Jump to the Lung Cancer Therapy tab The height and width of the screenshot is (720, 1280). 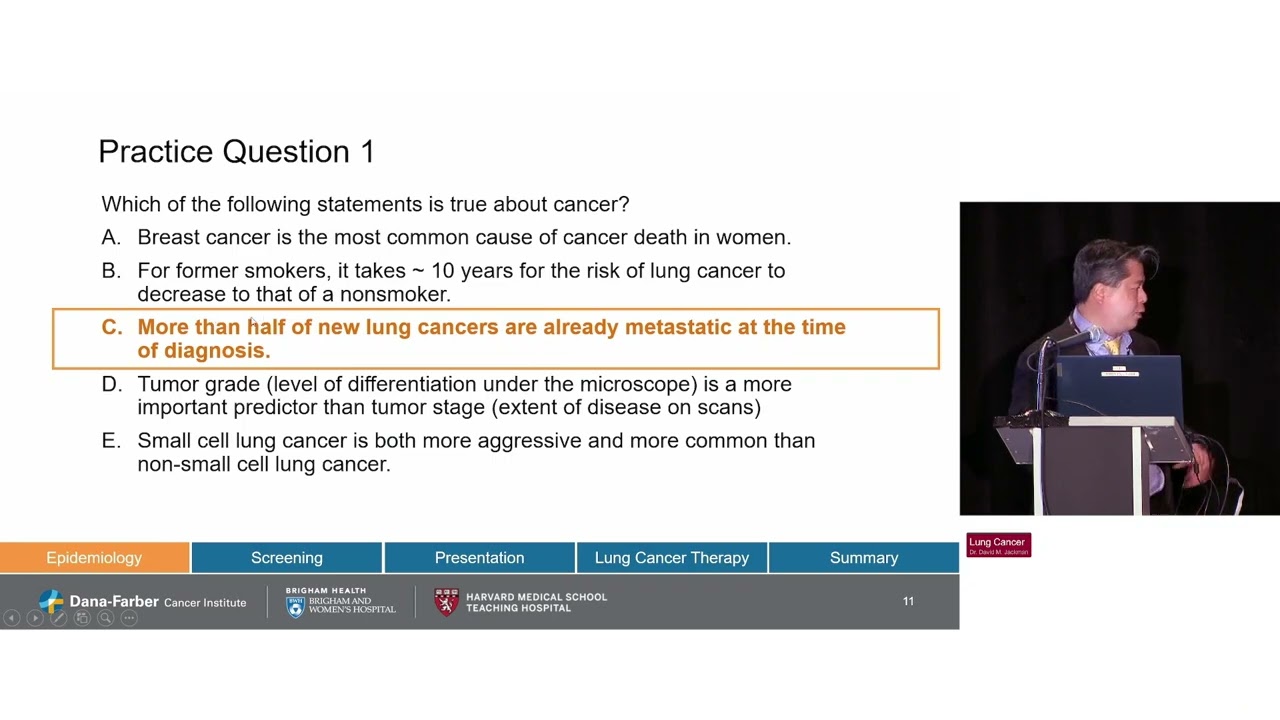coord(672,558)
